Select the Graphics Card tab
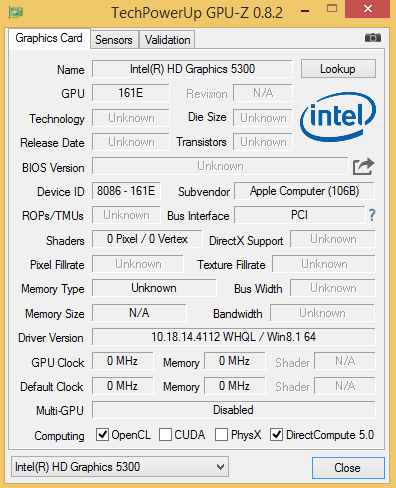396x488 pixels. tap(49, 39)
